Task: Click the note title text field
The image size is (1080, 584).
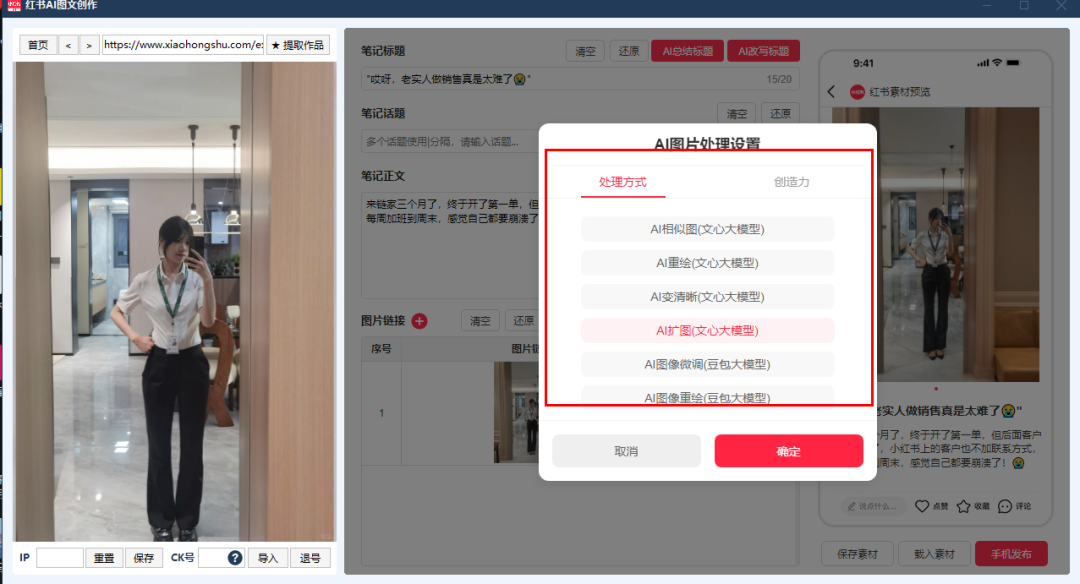Action: tap(579, 79)
